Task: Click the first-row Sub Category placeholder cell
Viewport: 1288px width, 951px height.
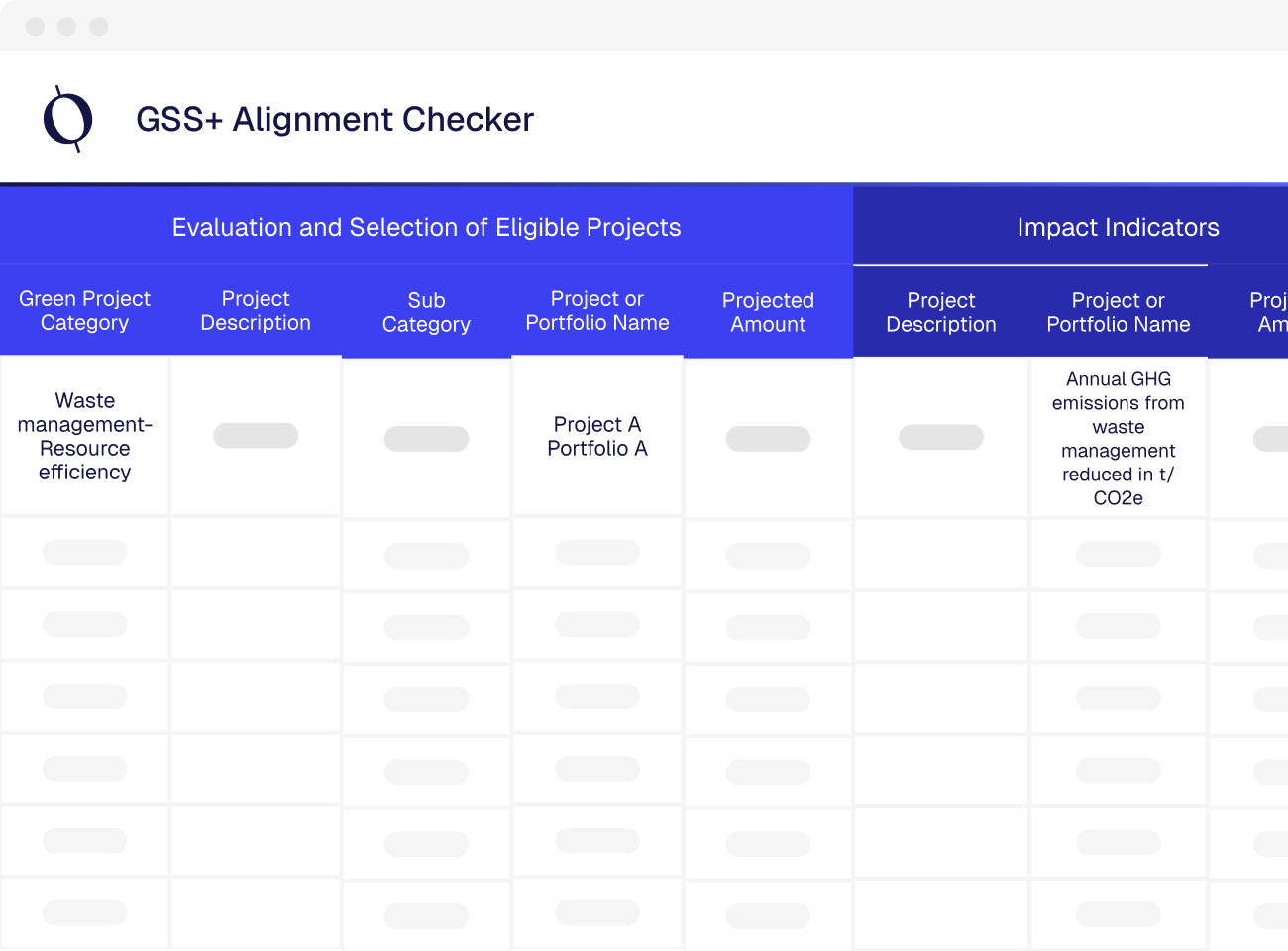Action: [x=426, y=439]
